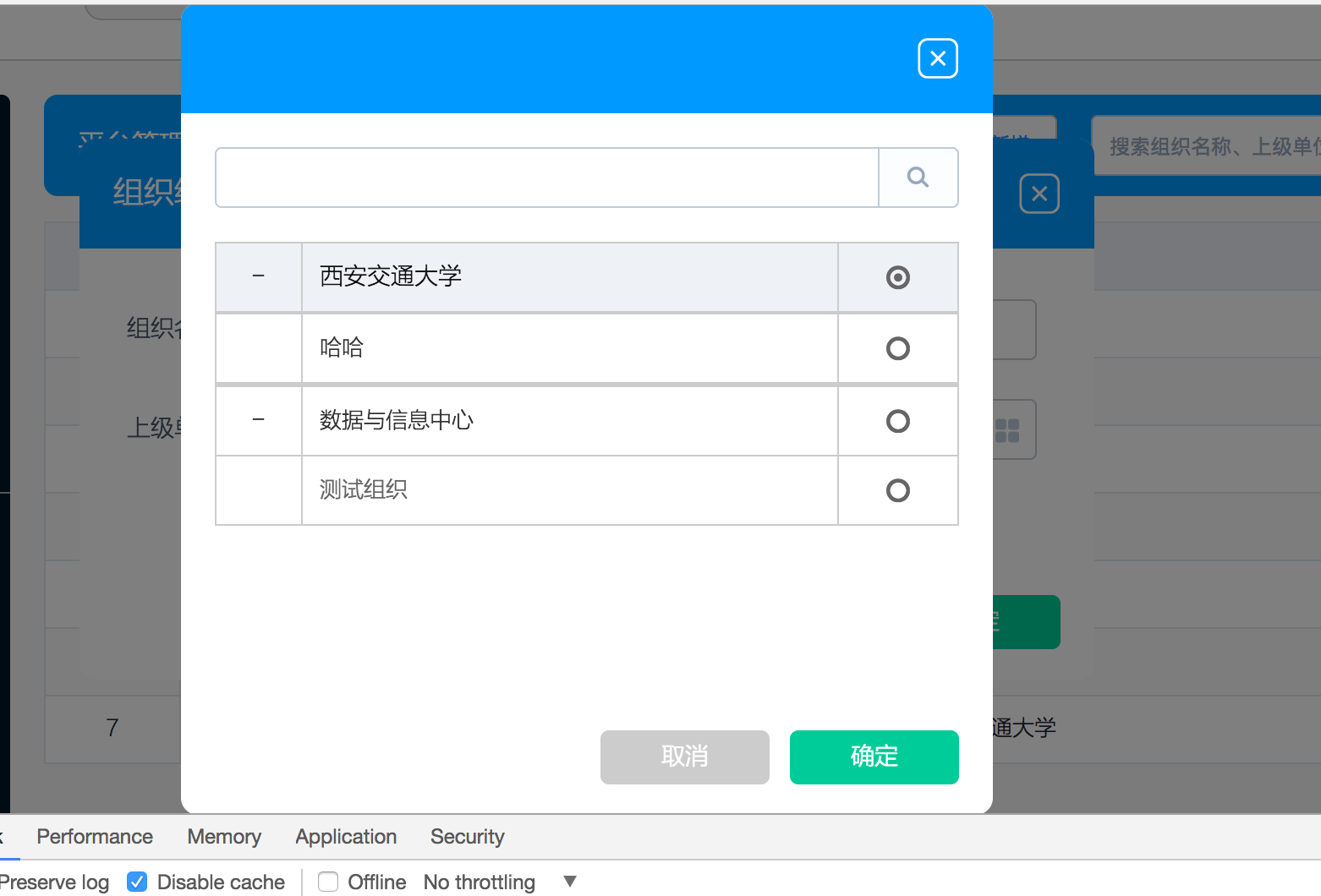Open the Application panel
The width and height of the screenshot is (1321, 896).
[345, 837]
